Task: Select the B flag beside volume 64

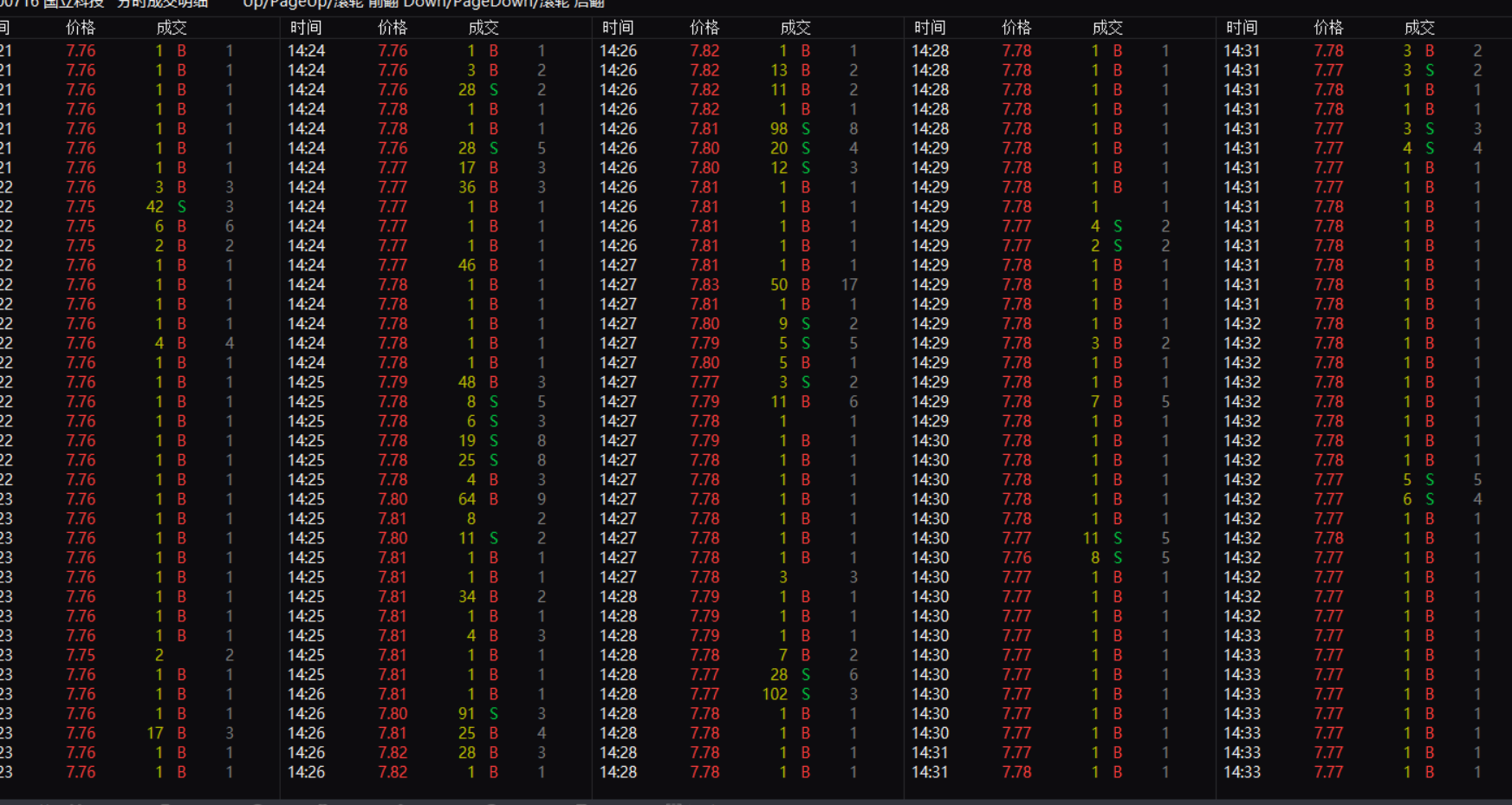Action: (x=494, y=499)
